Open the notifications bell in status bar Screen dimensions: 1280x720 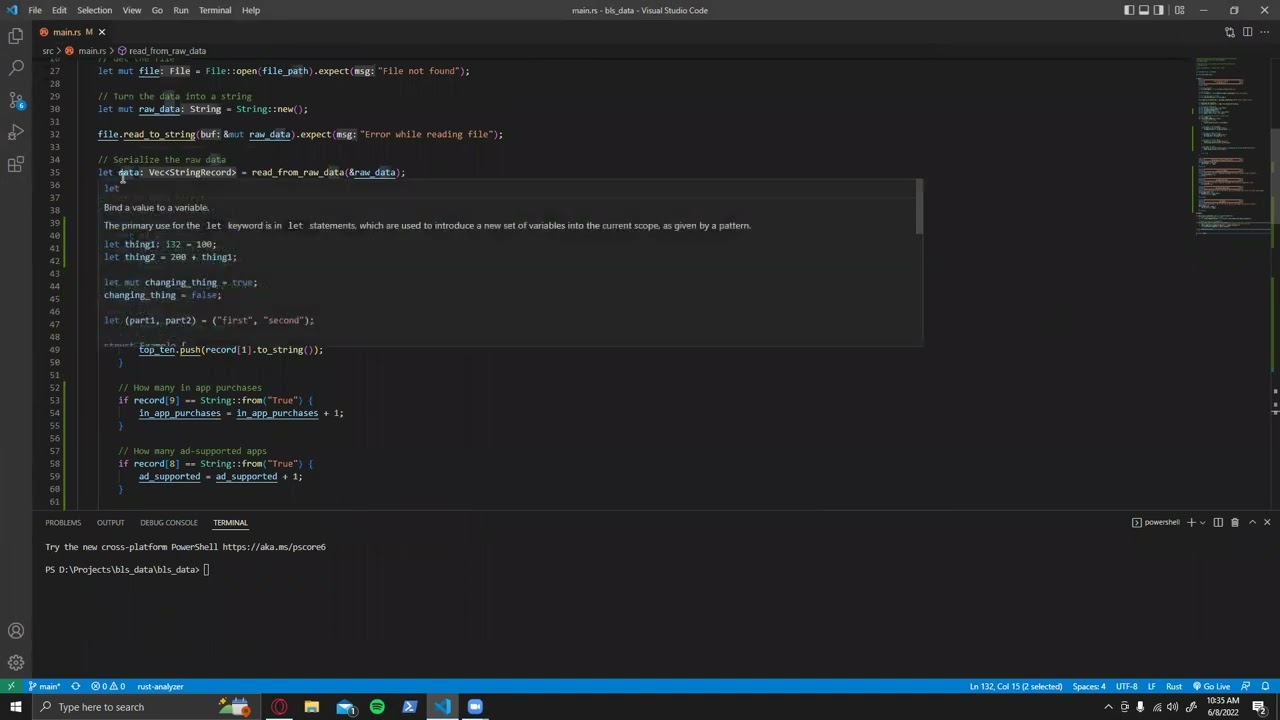coord(1265,687)
